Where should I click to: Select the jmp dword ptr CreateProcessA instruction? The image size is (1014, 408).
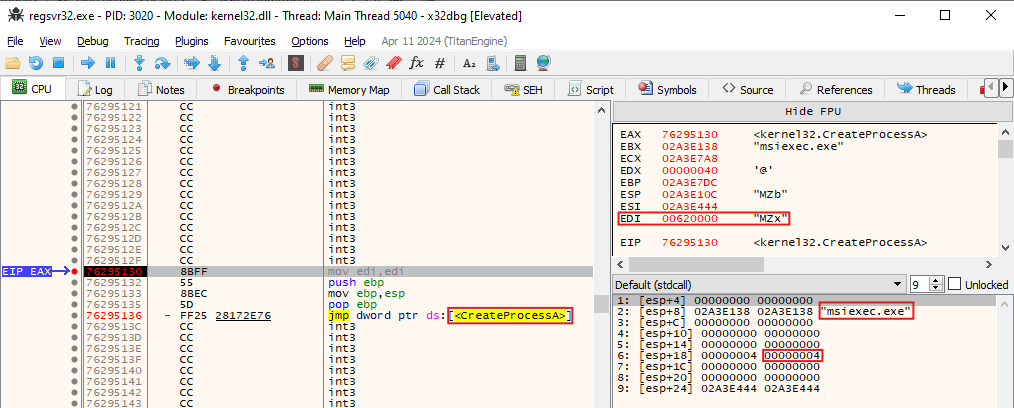coord(451,316)
